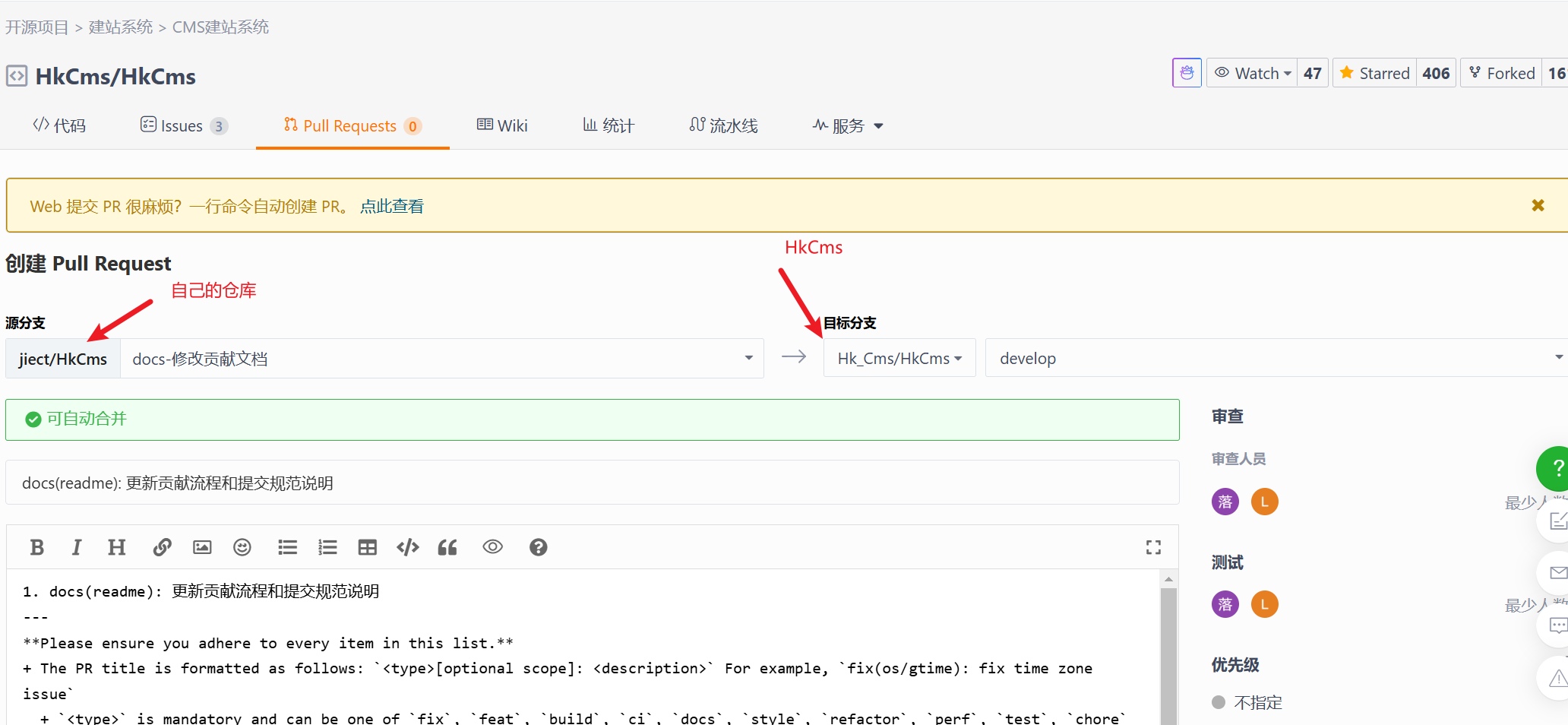The width and height of the screenshot is (1568, 725).
Task: Expand the Hk_Cms/HkCms target repository dropdown
Action: [899, 359]
